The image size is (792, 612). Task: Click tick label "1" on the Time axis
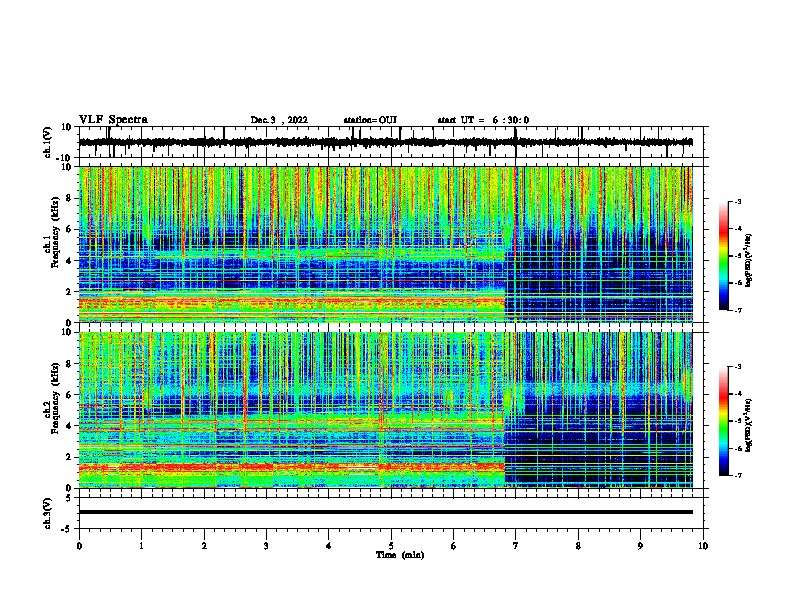[141, 546]
